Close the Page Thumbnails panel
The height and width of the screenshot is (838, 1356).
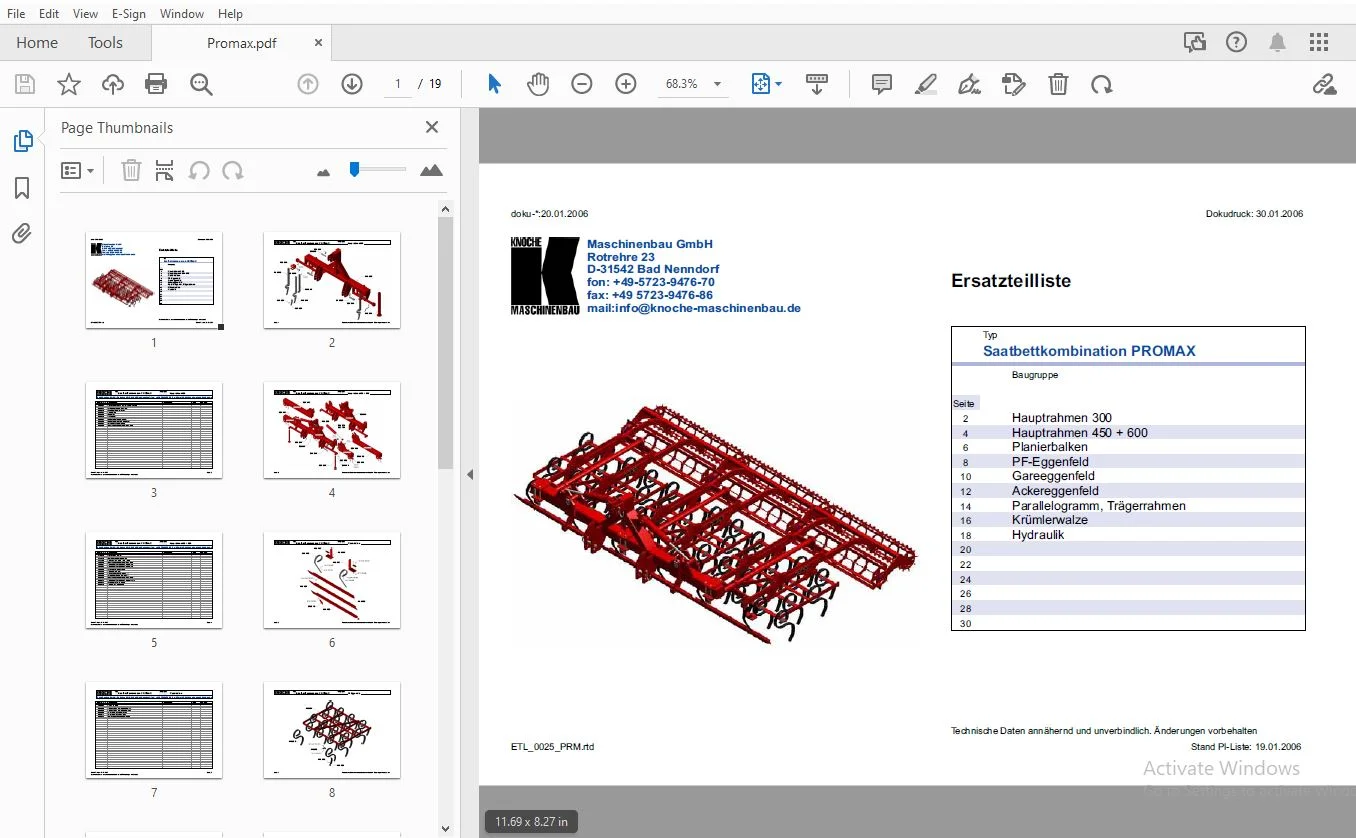coord(432,127)
